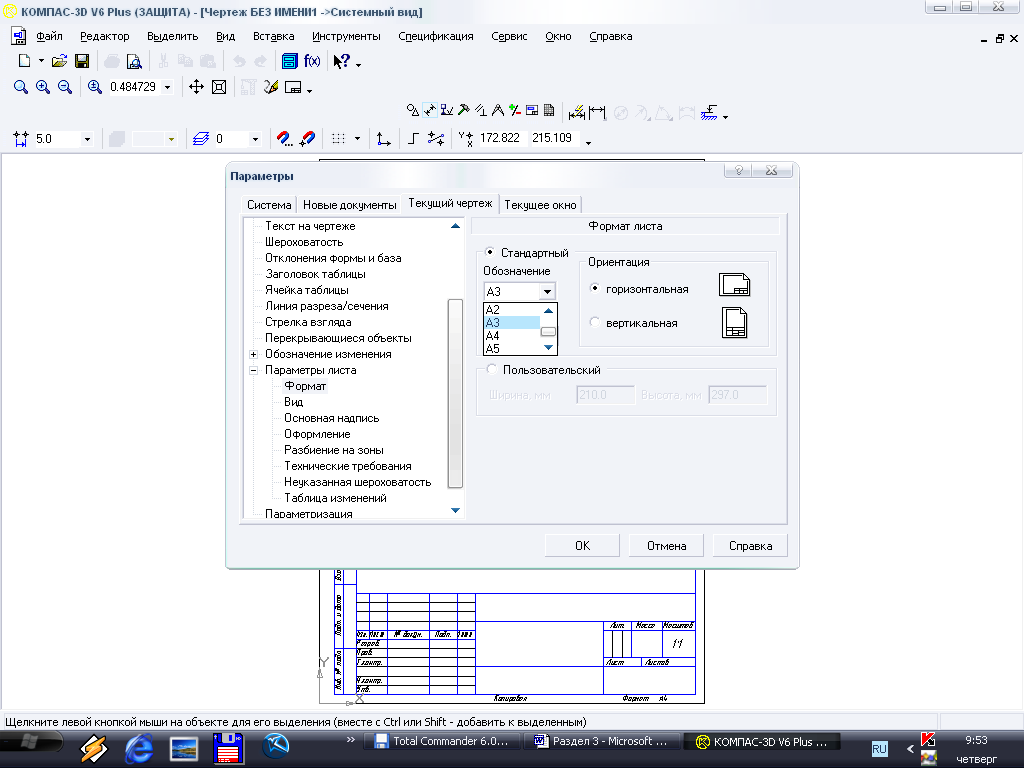Screen dimensions: 1024x768
Task: Switch to the Текущее окно tab
Action: click(540, 205)
